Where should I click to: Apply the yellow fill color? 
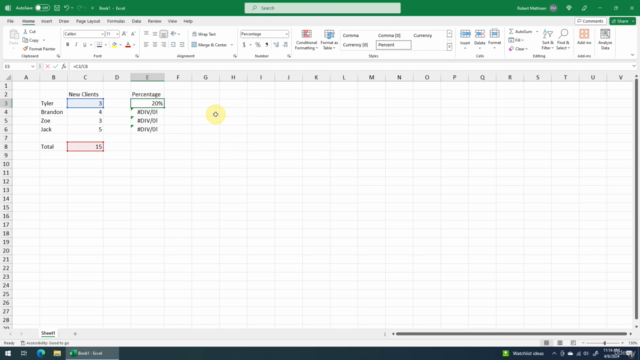(x=114, y=44)
